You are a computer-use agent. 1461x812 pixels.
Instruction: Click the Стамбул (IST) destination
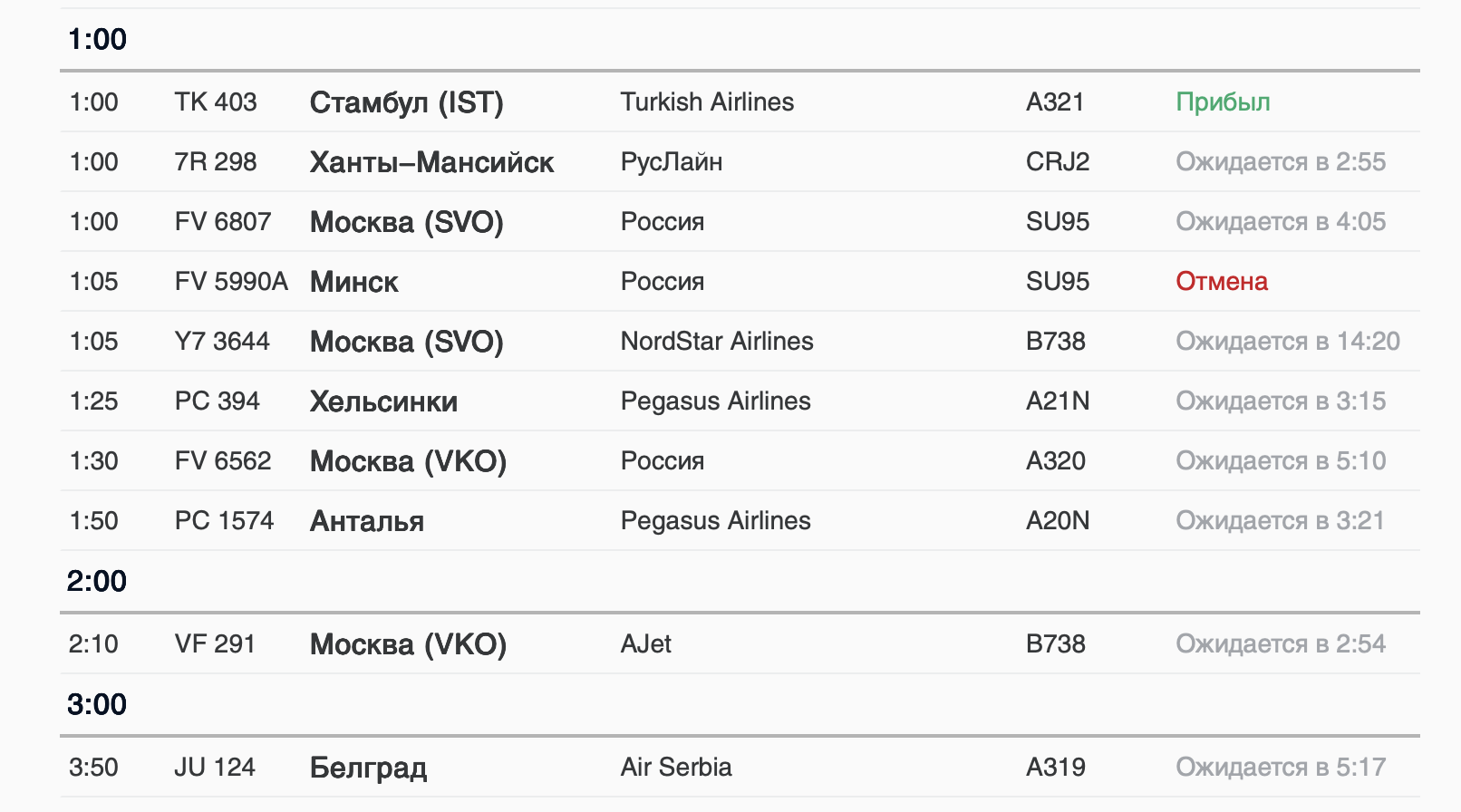[406, 102]
